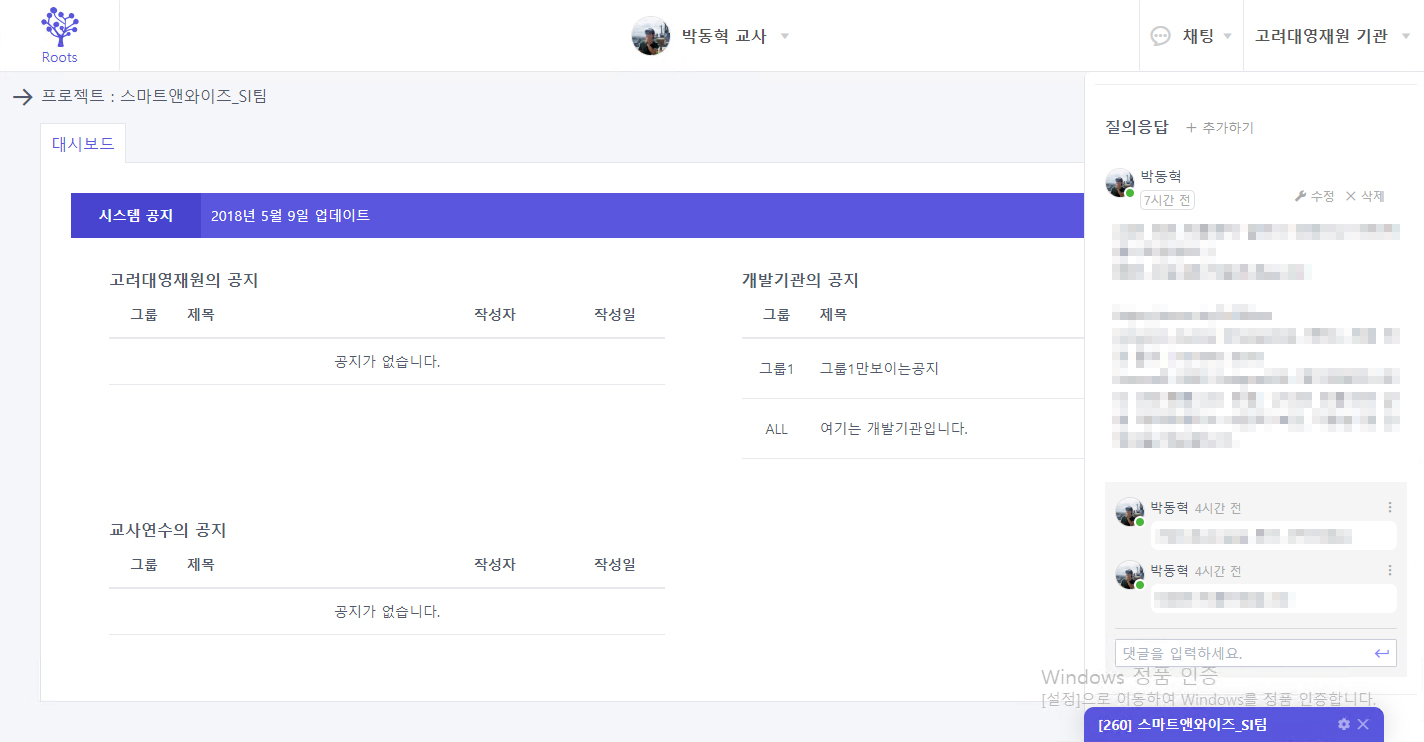Open the 여기는 개발기관입니다. notice
The width and height of the screenshot is (1424, 742).
(894, 429)
